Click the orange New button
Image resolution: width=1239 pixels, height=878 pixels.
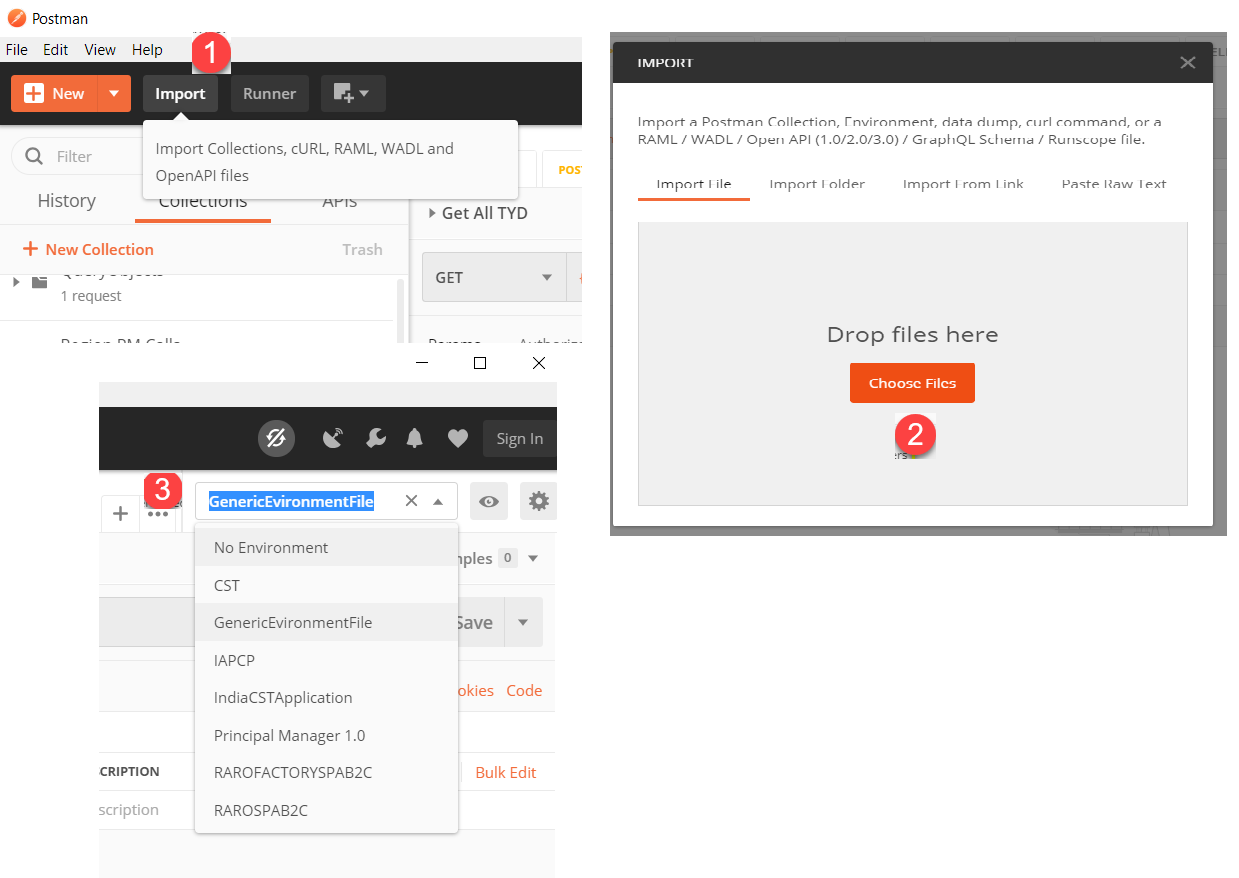(54, 94)
